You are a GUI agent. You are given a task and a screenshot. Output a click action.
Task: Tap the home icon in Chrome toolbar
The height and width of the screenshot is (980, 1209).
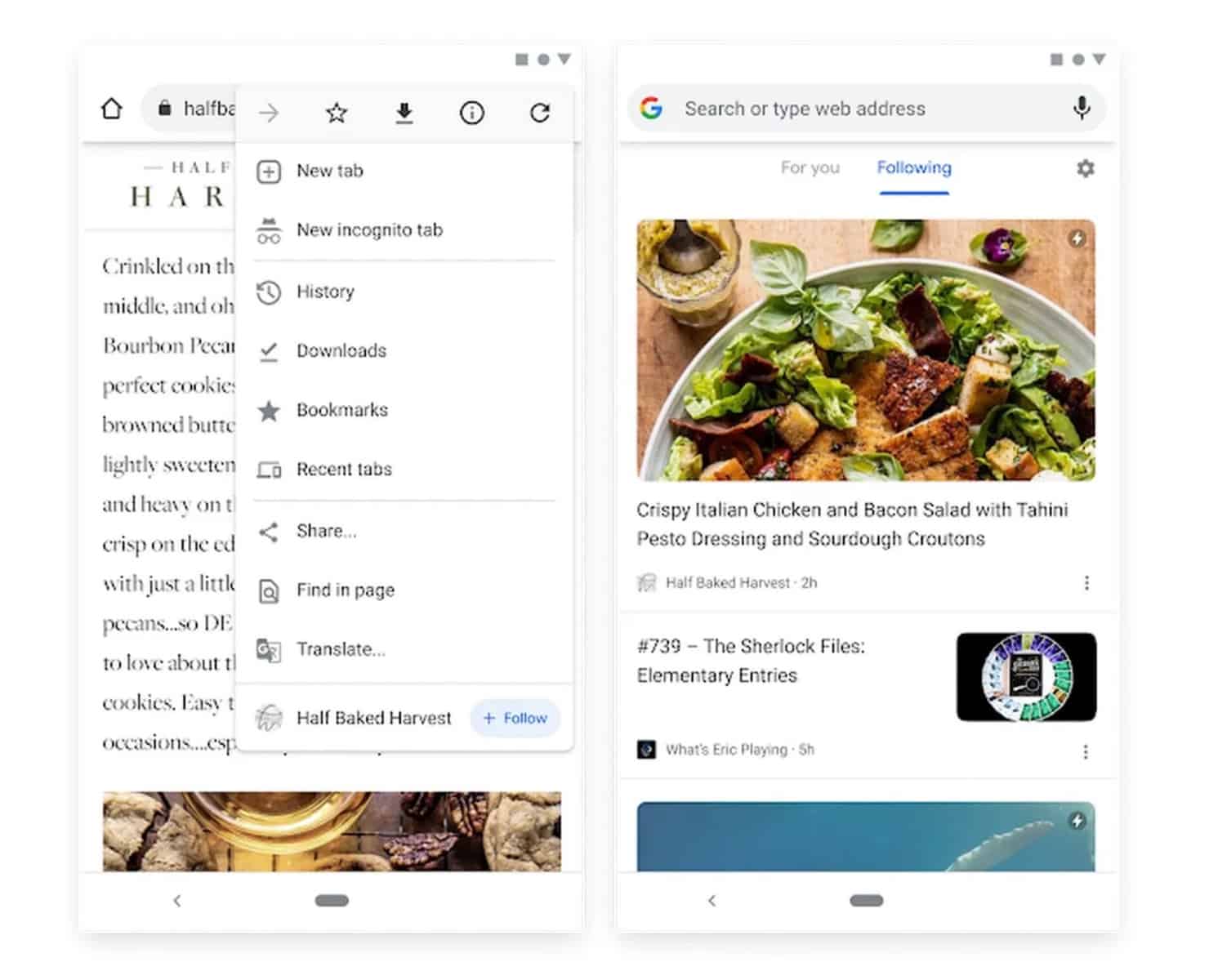point(112,109)
